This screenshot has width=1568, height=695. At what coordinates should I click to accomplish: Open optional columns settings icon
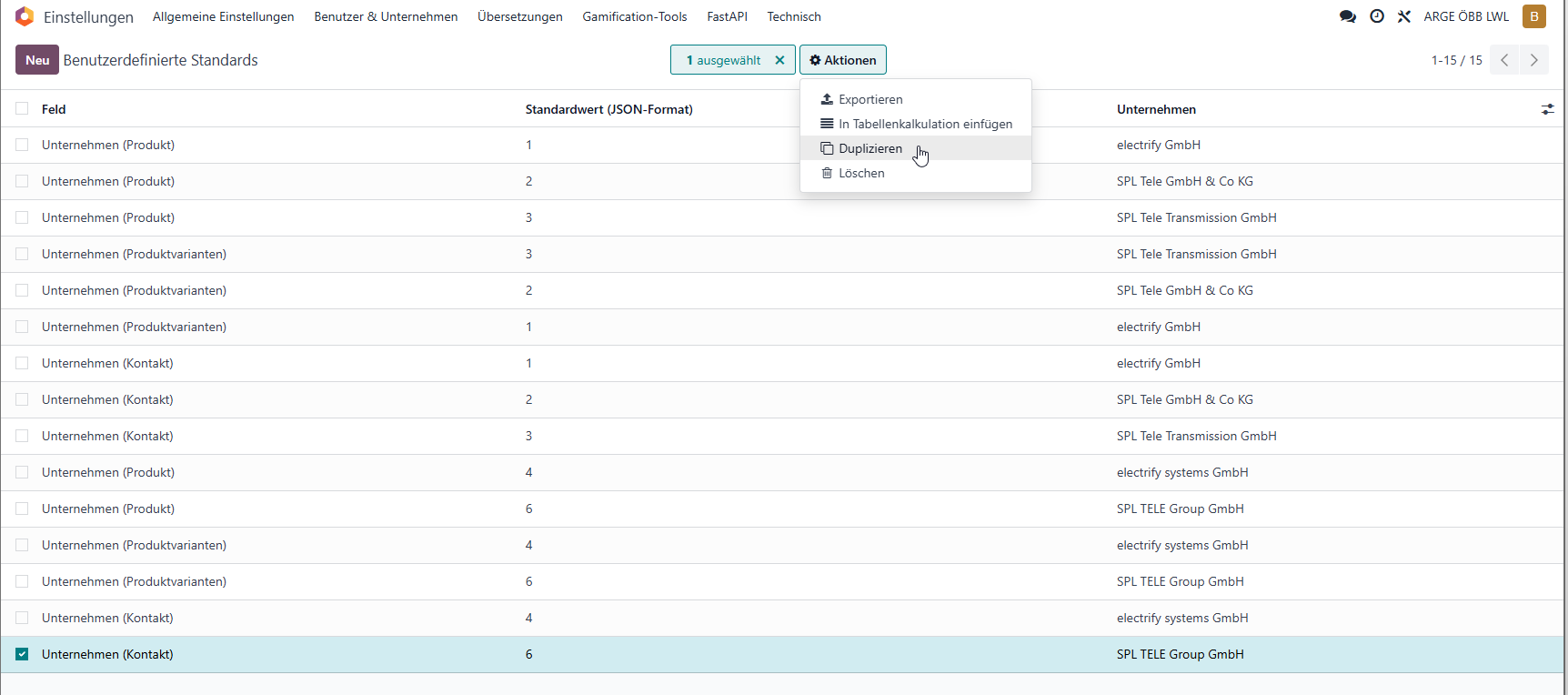click(1547, 109)
